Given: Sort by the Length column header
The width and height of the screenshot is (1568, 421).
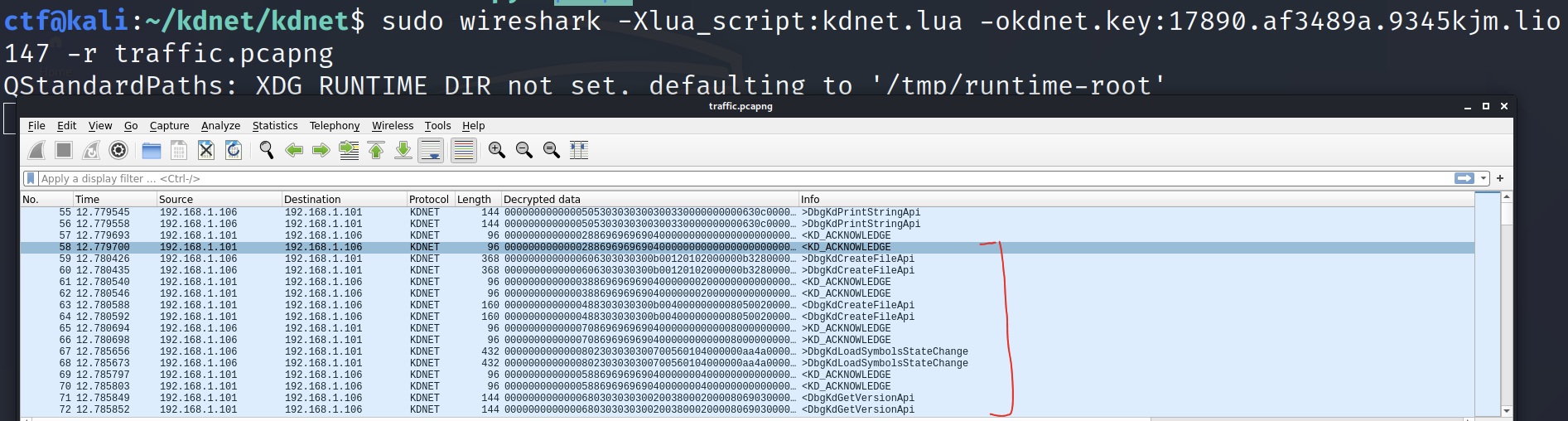Looking at the screenshot, I should pos(478,199).
